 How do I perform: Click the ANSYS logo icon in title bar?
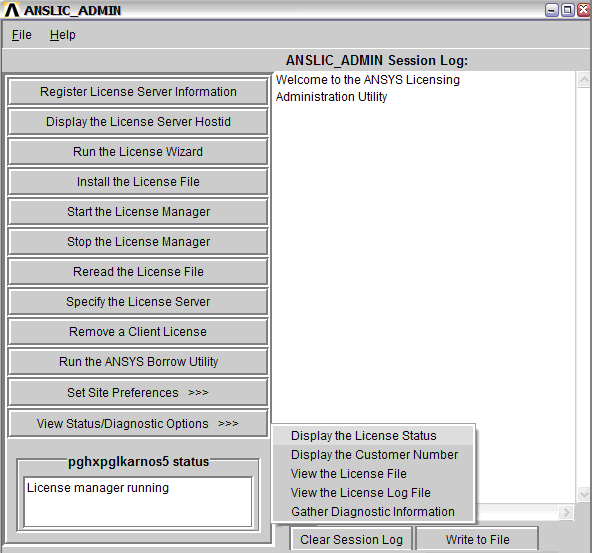12,10
